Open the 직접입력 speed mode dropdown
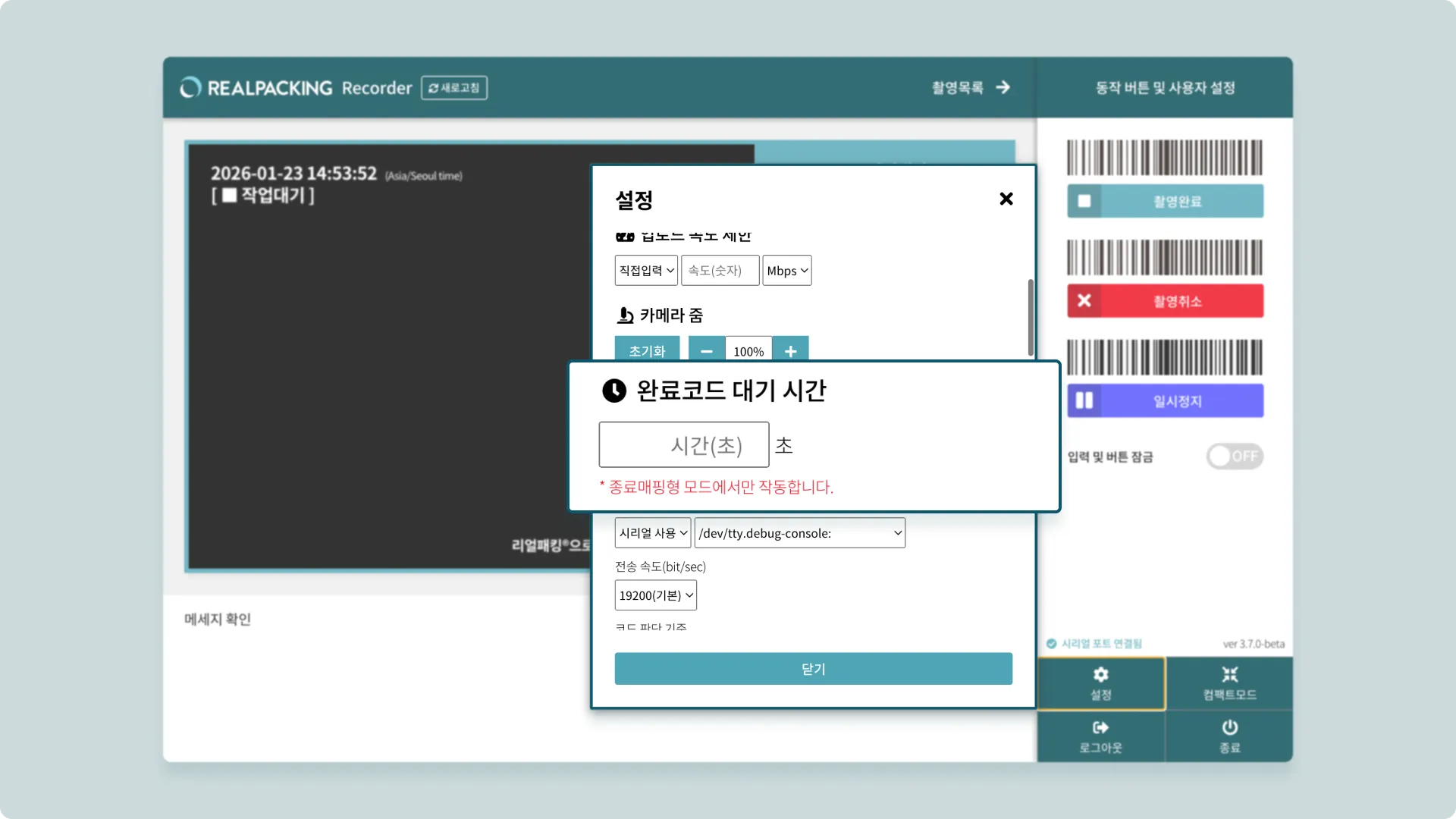 (646, 271)
